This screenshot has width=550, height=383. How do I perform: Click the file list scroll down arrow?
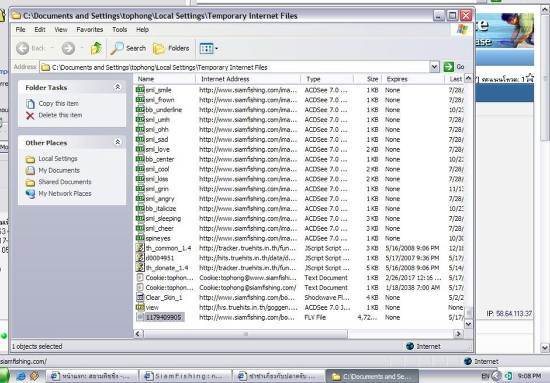[468, 324]
